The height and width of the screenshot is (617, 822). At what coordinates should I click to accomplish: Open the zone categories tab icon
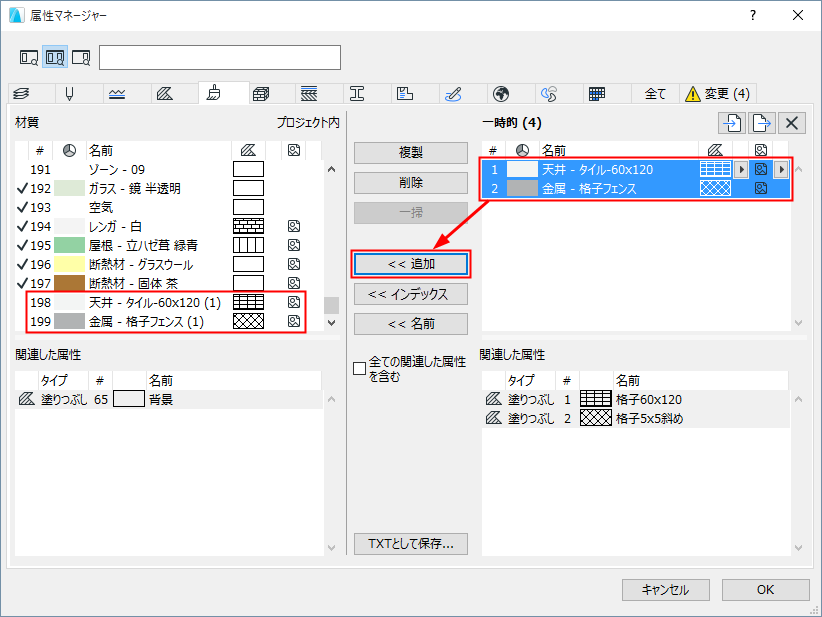405,94
